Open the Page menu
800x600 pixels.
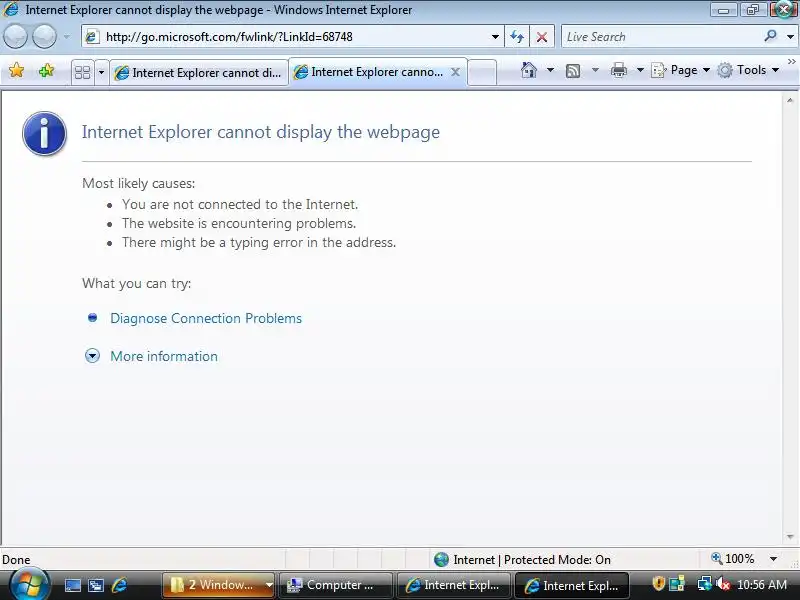681,70
